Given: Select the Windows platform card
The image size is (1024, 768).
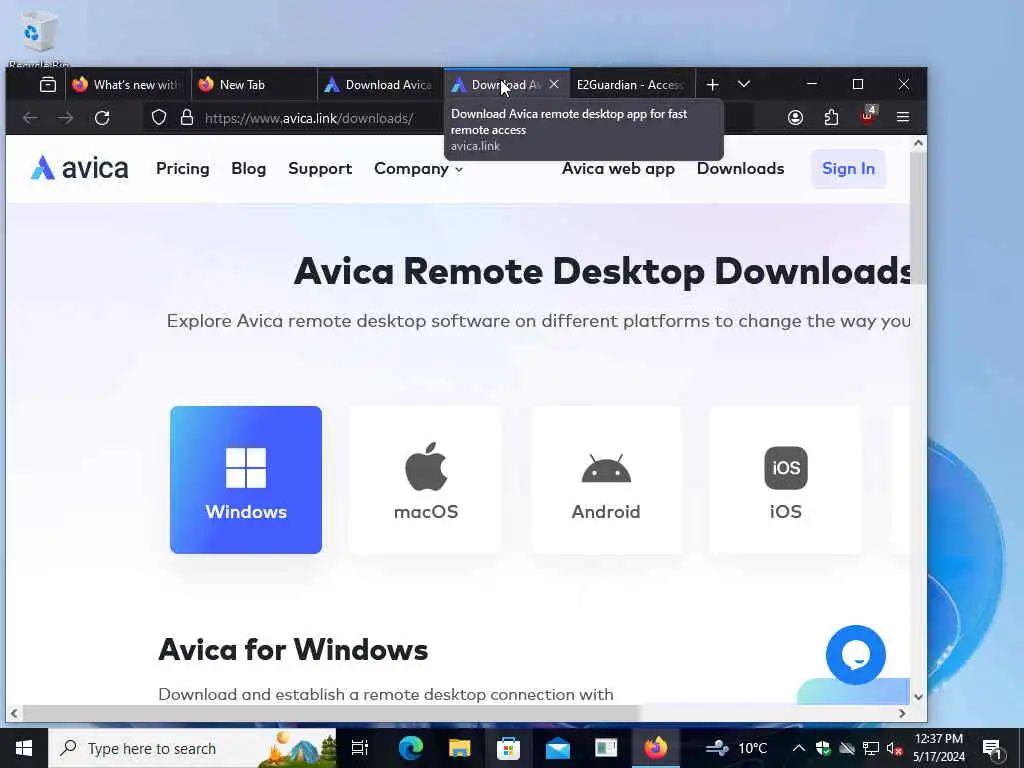Looking at the screenshot, I should coord(246,480).
